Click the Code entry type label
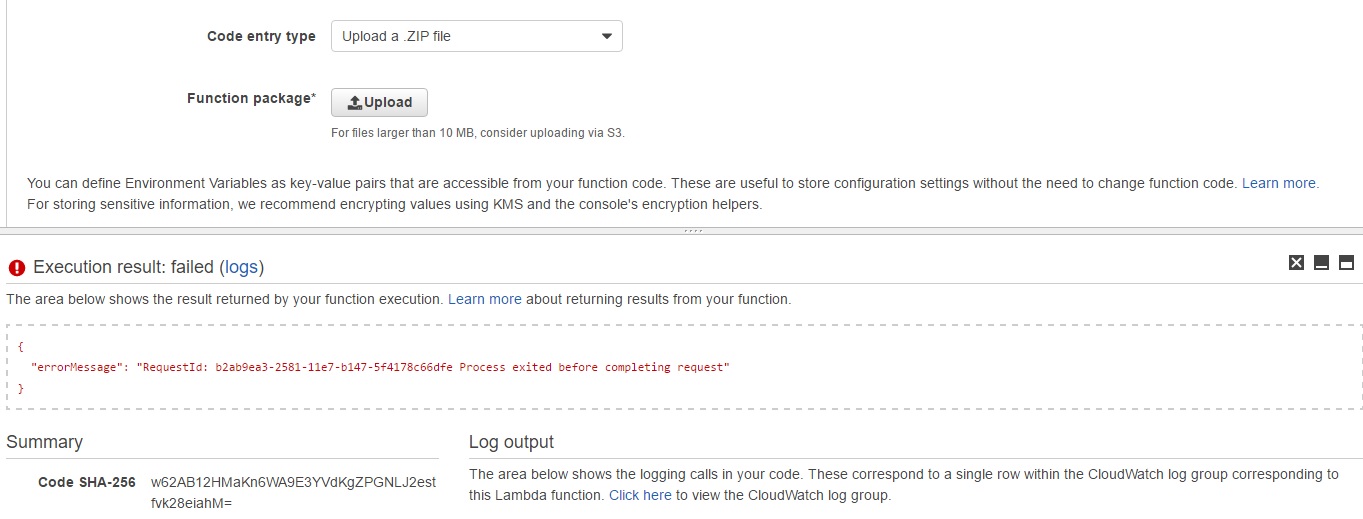This screenshot has width=1363, height=519. 261,36
